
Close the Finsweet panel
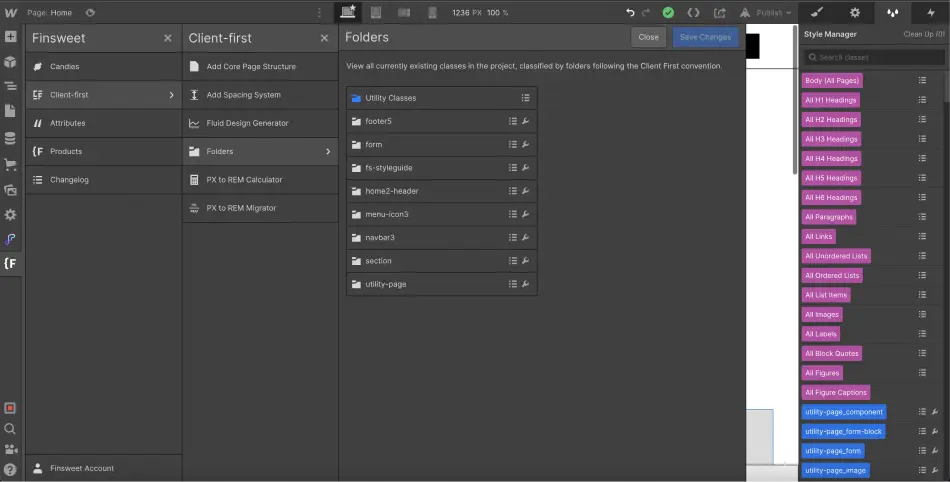(168, 38)
